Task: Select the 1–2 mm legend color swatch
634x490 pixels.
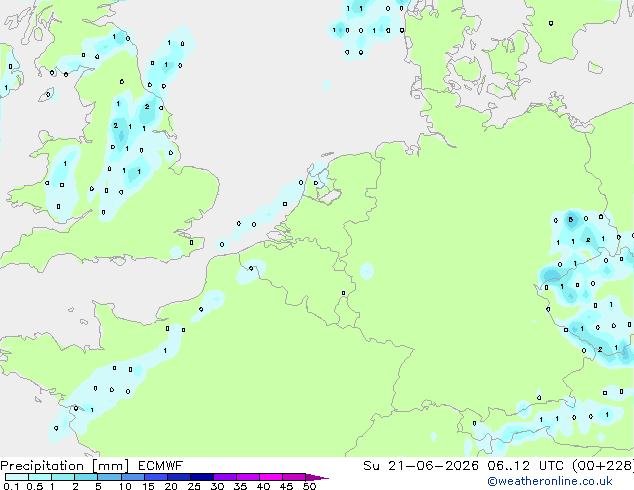Action: point(63,477)
